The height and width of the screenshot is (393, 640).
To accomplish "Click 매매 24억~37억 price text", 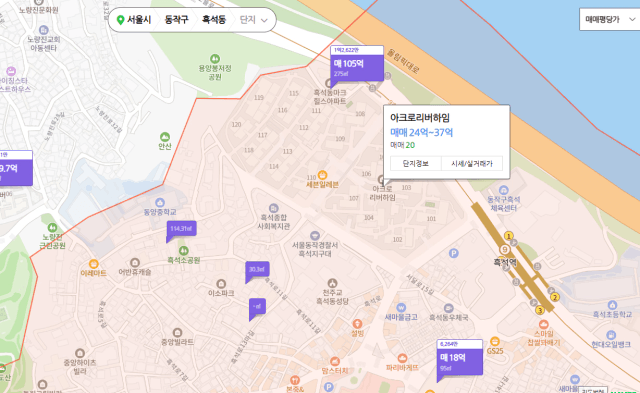I will pos(421,133).
